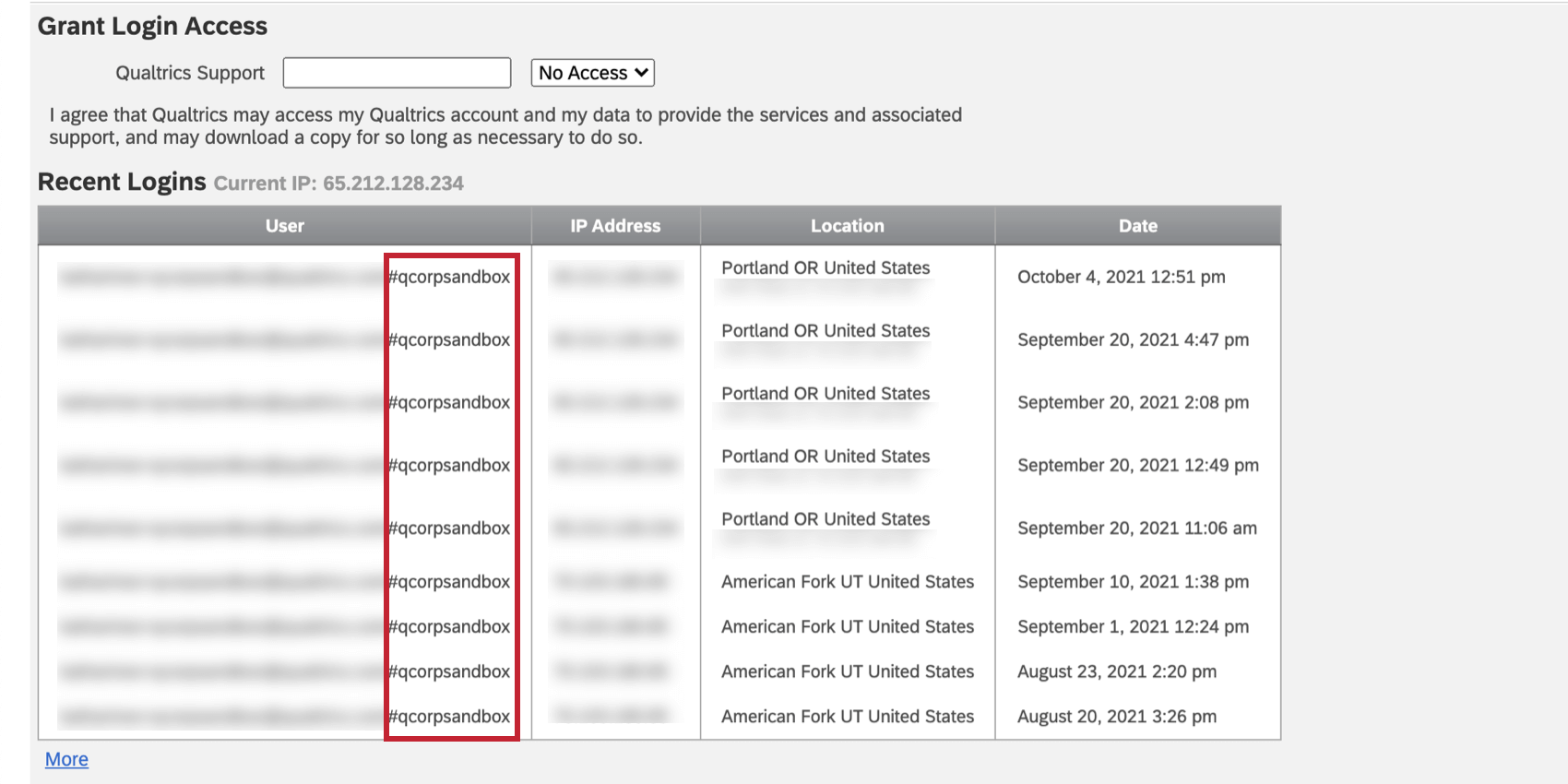This screenshot has width=1568, height=784.
Task: Click the September 20, 2021 4:47 pm entry
Action: point(1134,339)
